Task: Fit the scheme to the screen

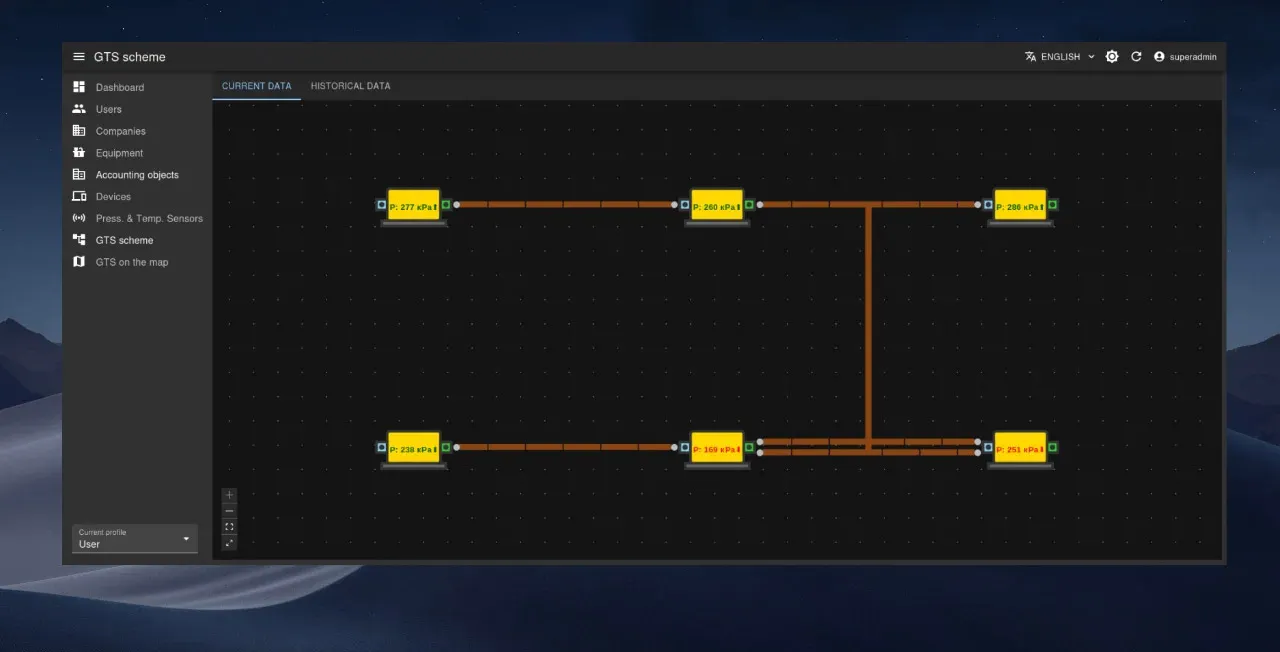Action: pyautogui.click(x=229, y=527)
